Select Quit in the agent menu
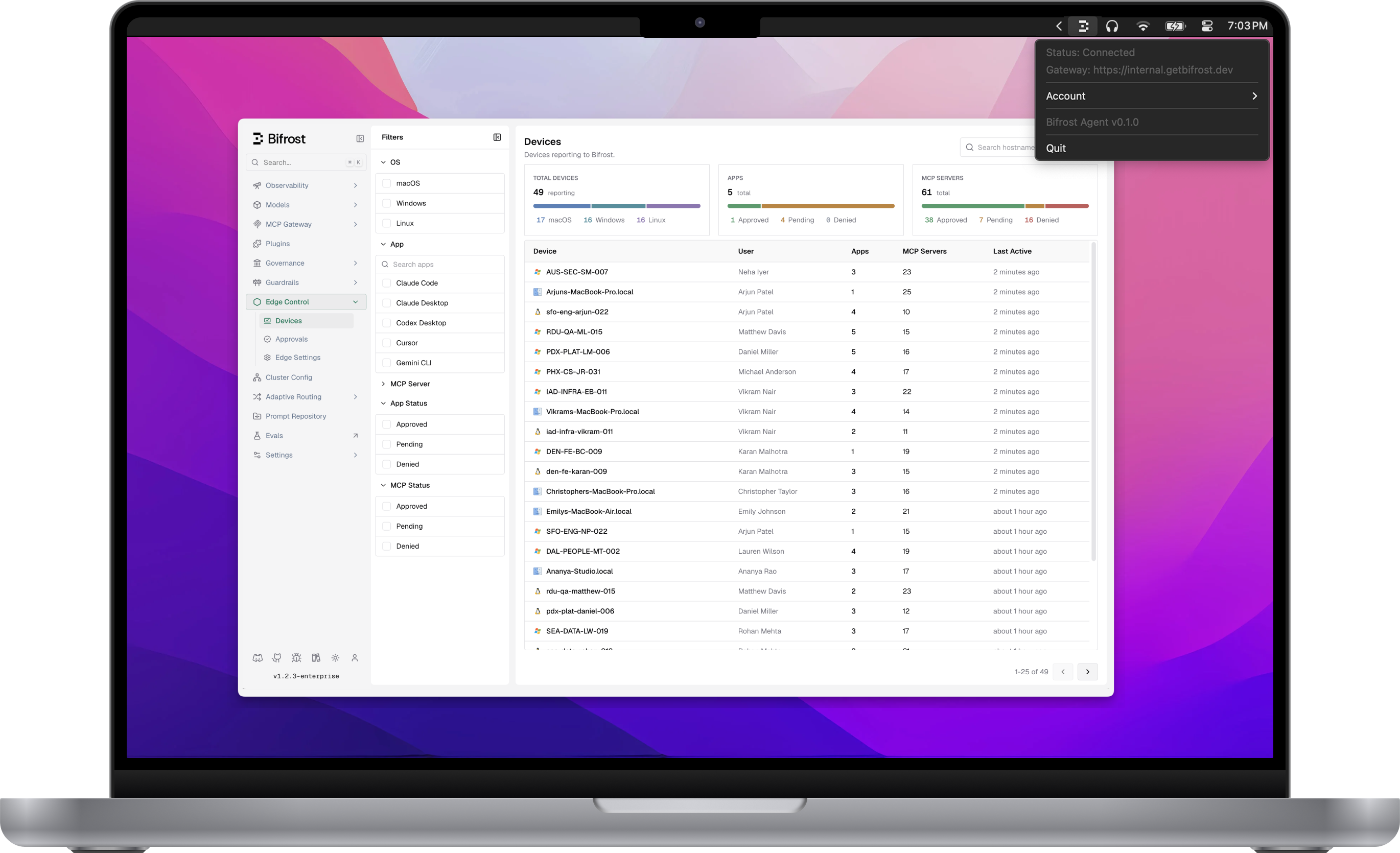Viewport: 1400px width, 853px height. 1152,148
